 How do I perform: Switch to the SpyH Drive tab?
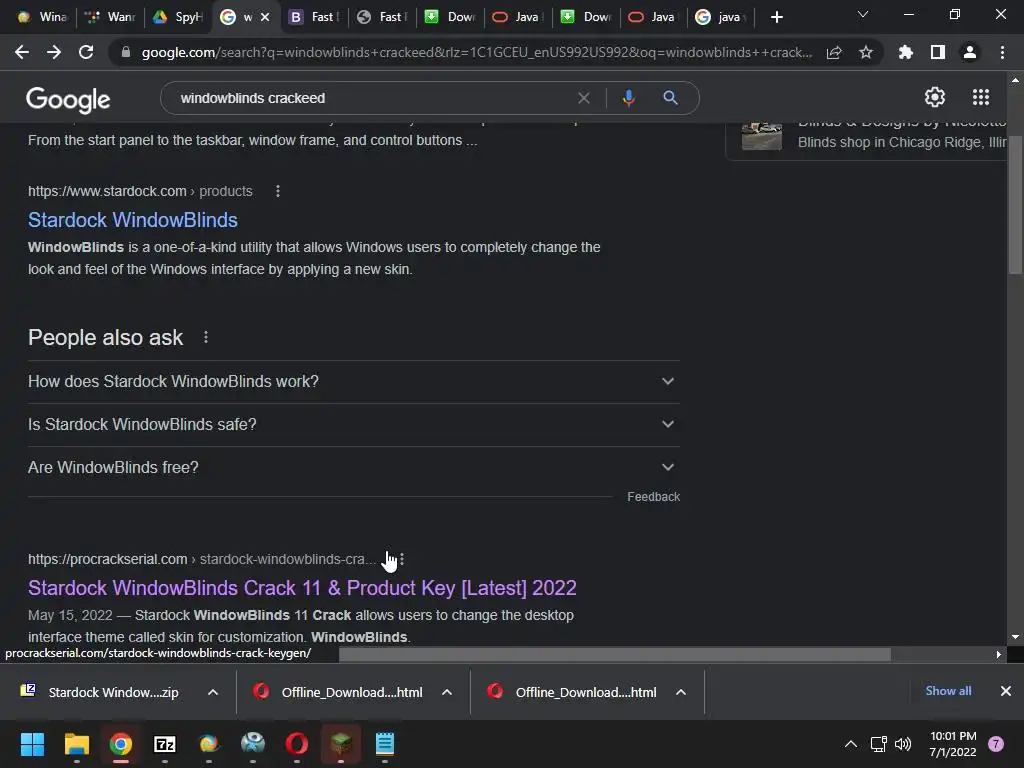[x=178, y=17]
